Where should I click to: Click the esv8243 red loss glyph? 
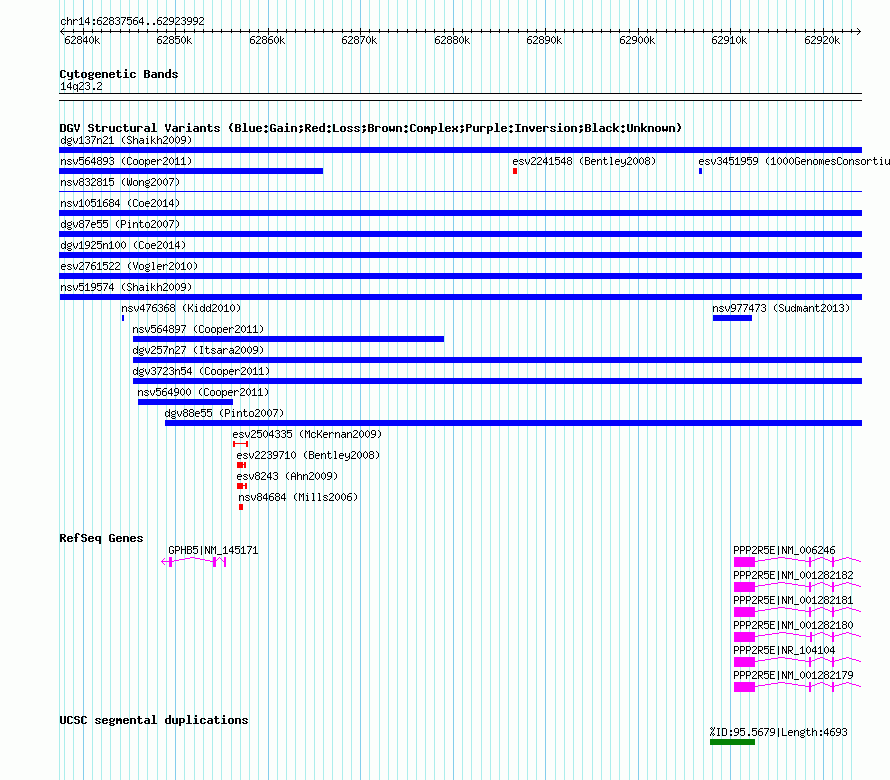click(242, 486)
